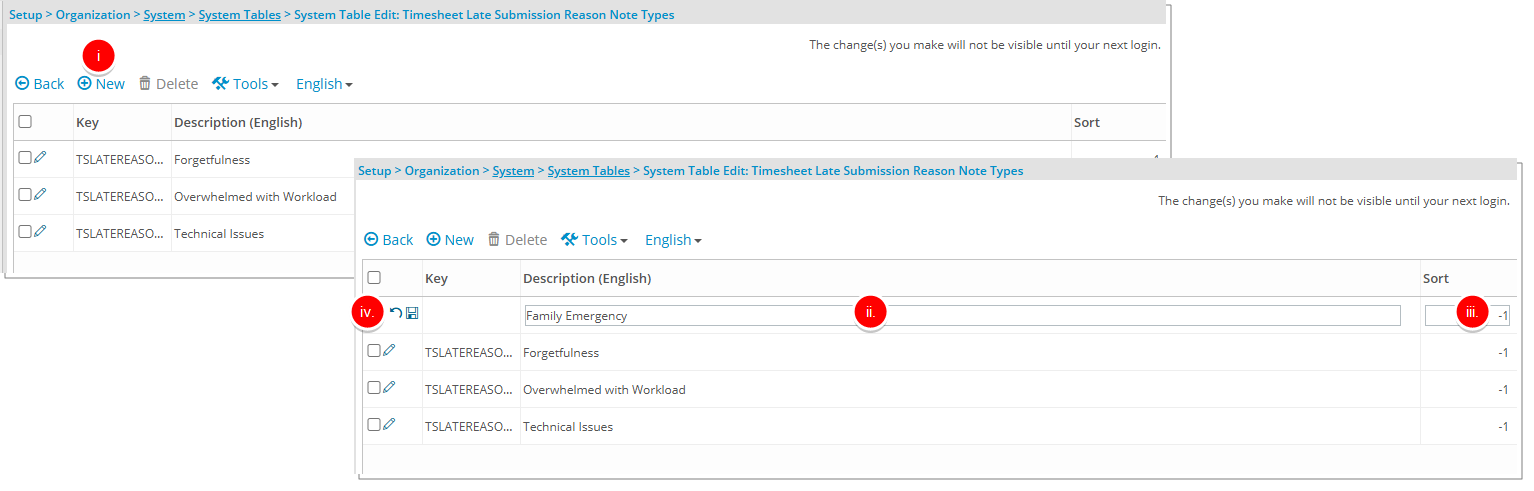Select Overwhelmed with Workload text in front window
Screen dimensions: 1534x491
[604, 389]
